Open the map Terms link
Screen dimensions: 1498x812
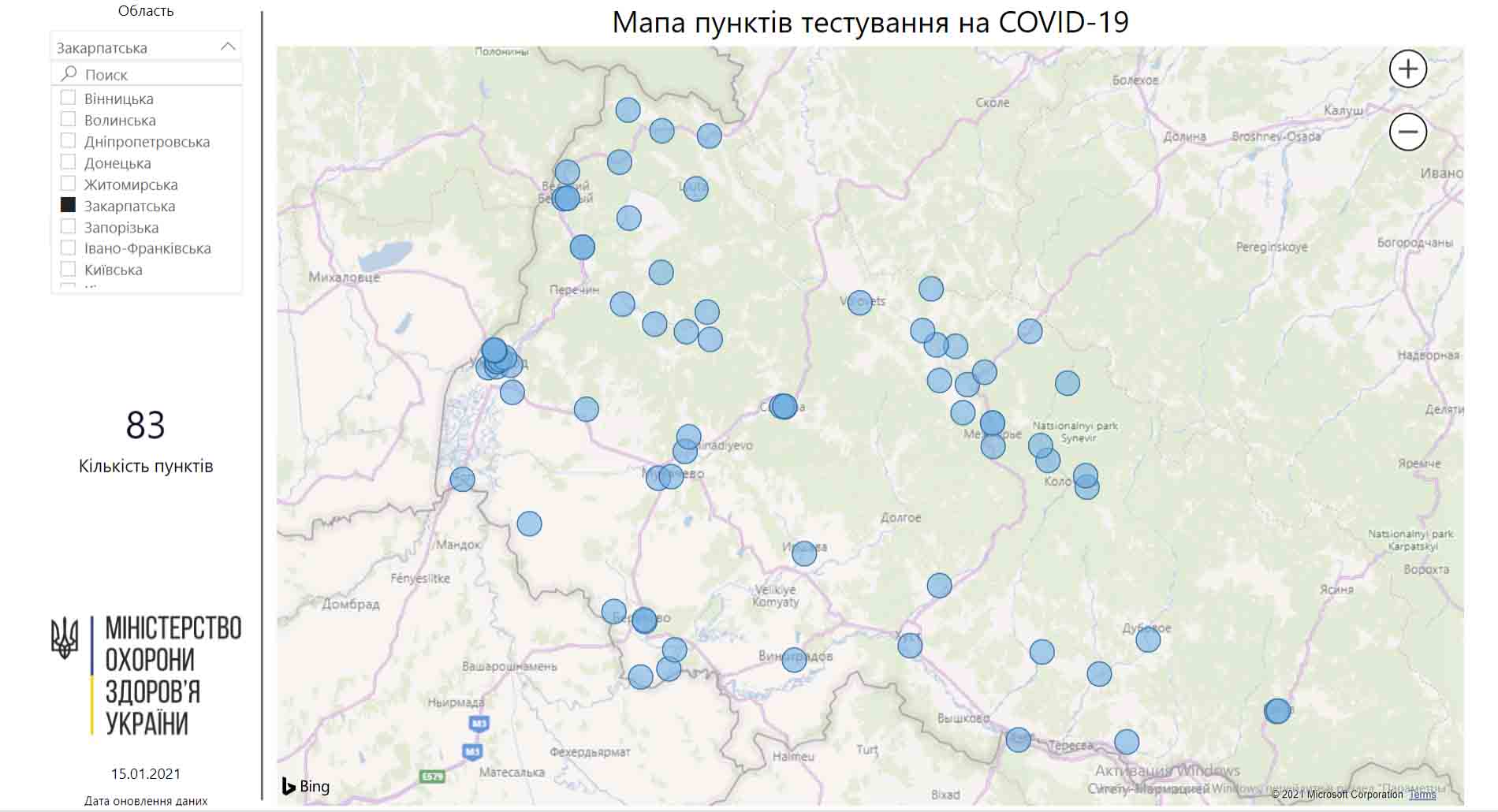tap(1422, 795)
